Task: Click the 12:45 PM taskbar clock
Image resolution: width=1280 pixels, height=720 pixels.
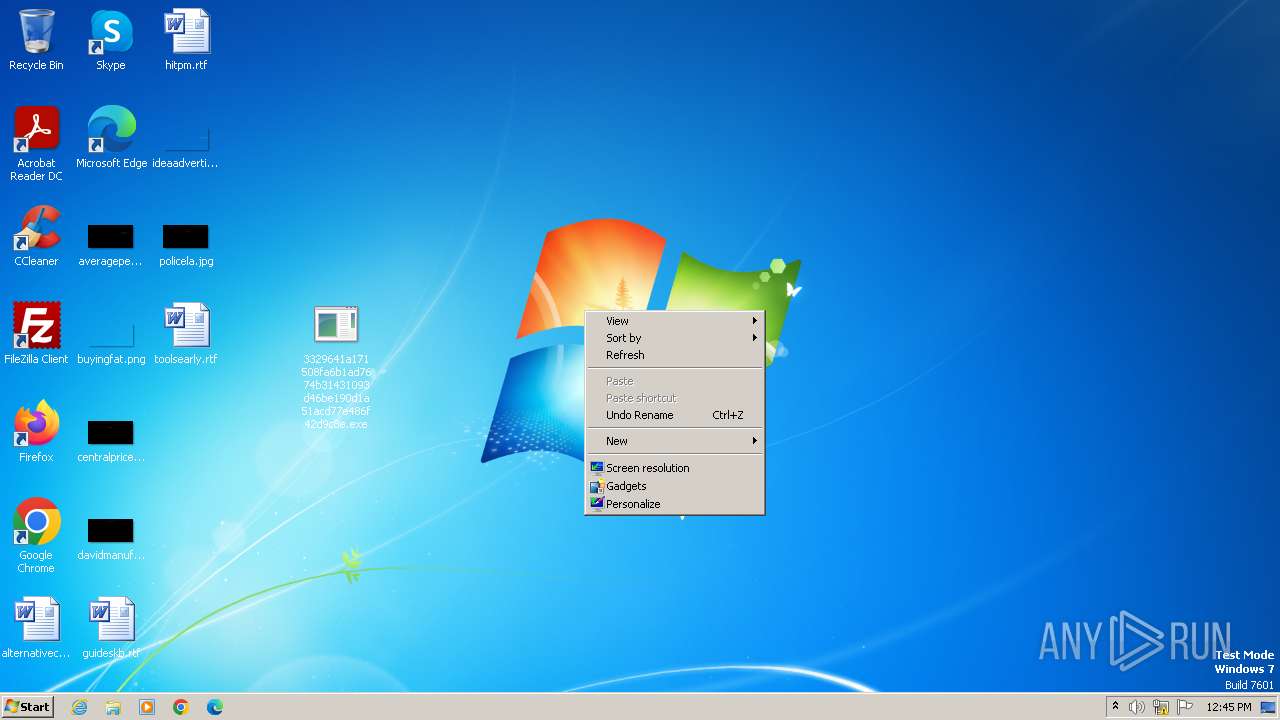Action: (x=1229, y=707)
